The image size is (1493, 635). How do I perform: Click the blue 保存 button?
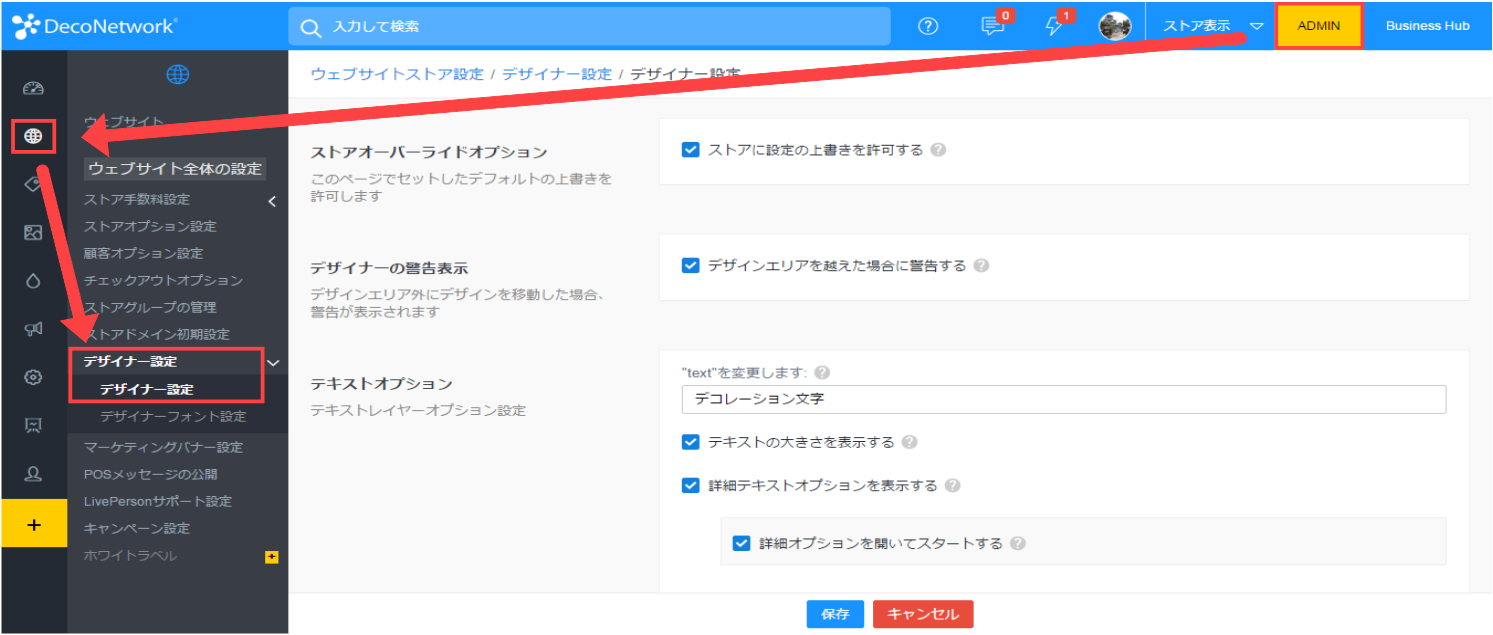click(x=835, y=614)
